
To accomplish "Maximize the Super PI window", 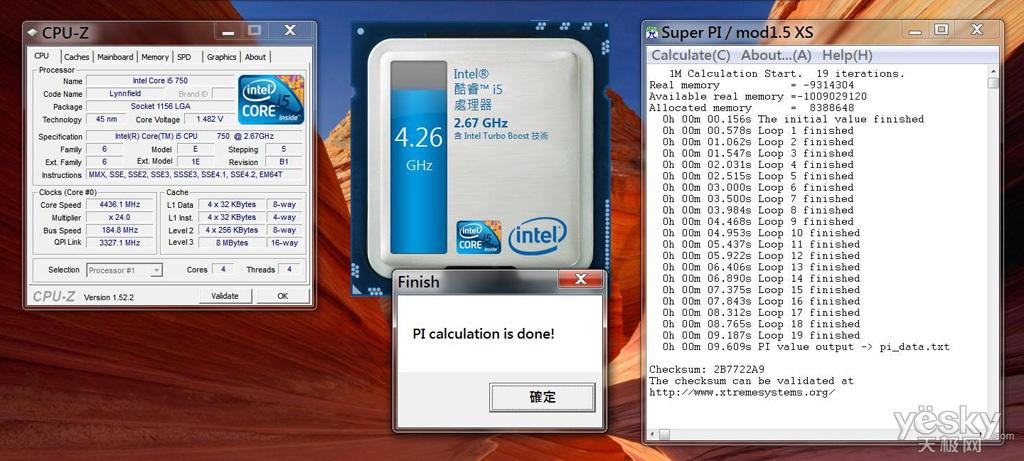I will [x=941, y=29].
